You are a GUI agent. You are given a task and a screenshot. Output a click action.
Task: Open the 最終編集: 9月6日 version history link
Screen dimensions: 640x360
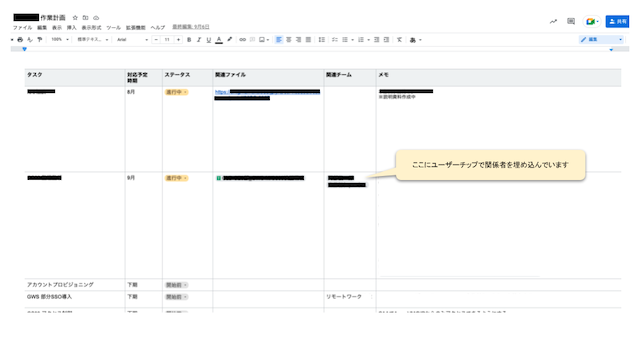coord(191,27)
